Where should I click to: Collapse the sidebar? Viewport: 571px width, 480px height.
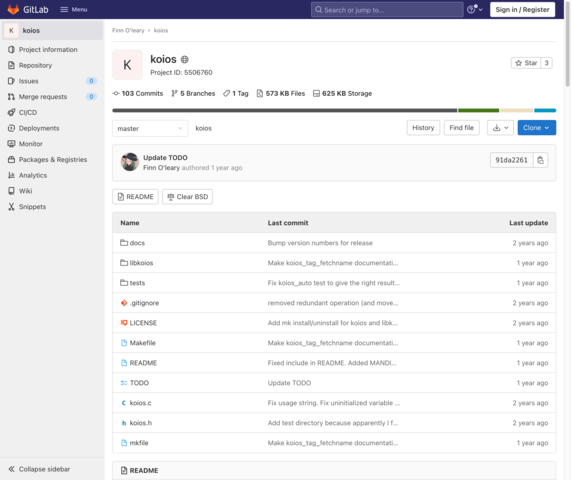point(39,469)
